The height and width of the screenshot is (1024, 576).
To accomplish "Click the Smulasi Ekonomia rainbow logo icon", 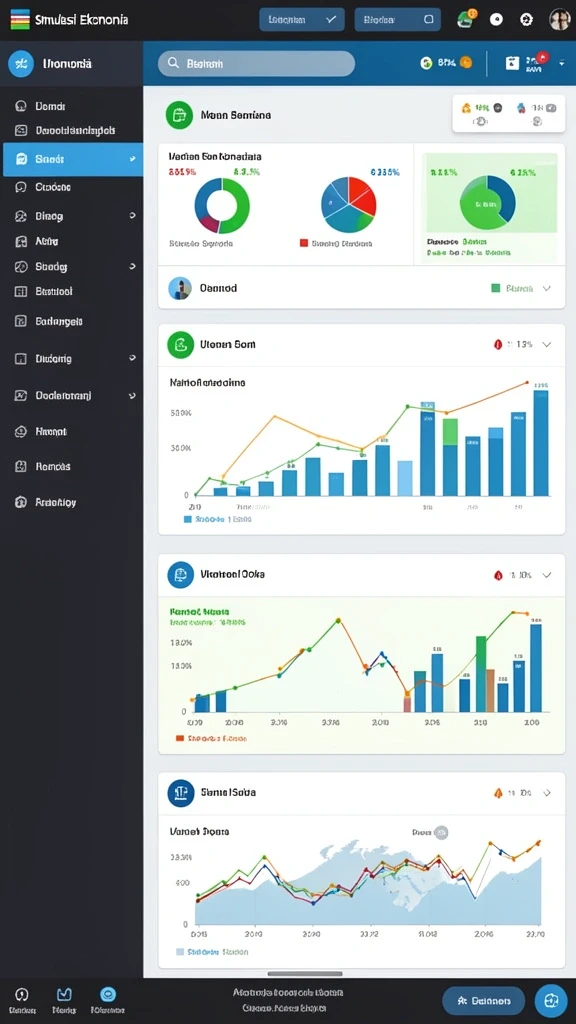I will tap(20, 20).
